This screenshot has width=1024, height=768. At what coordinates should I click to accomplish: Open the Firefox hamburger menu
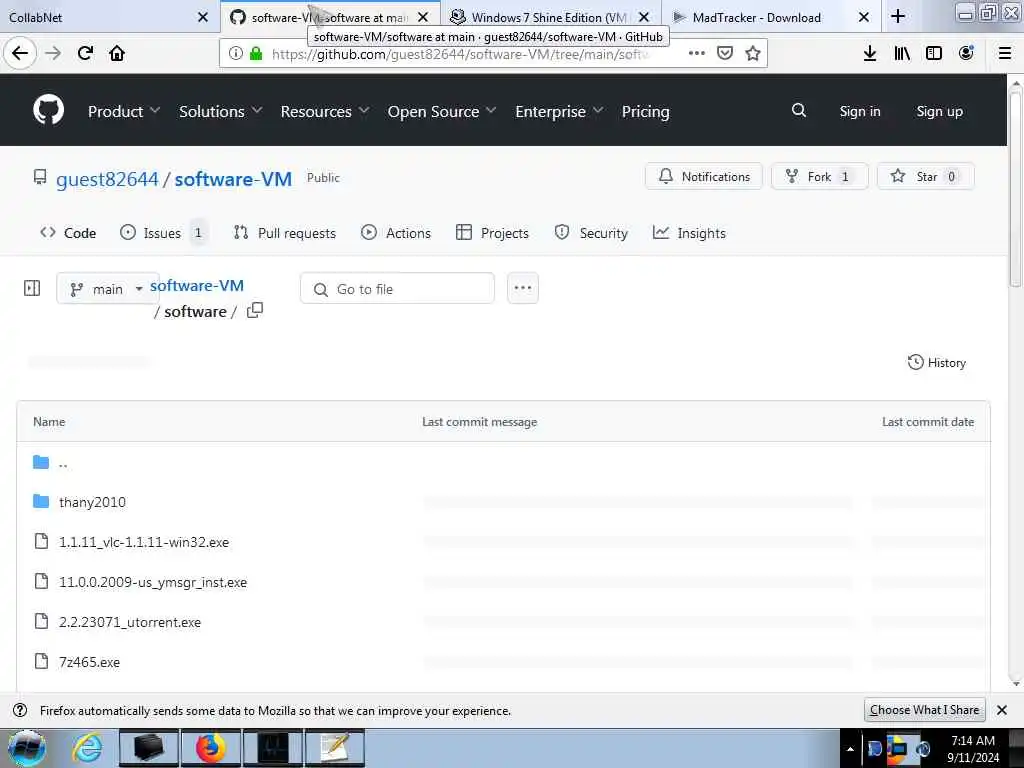[1005, 54]
